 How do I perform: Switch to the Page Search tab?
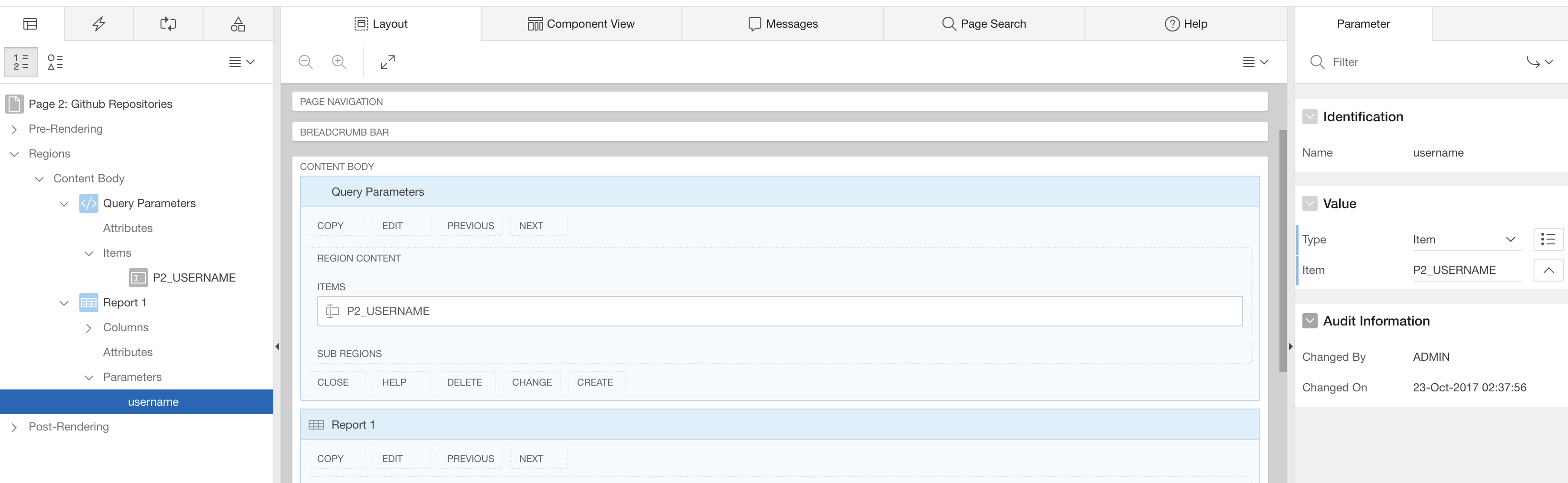(x=984, y=24)
